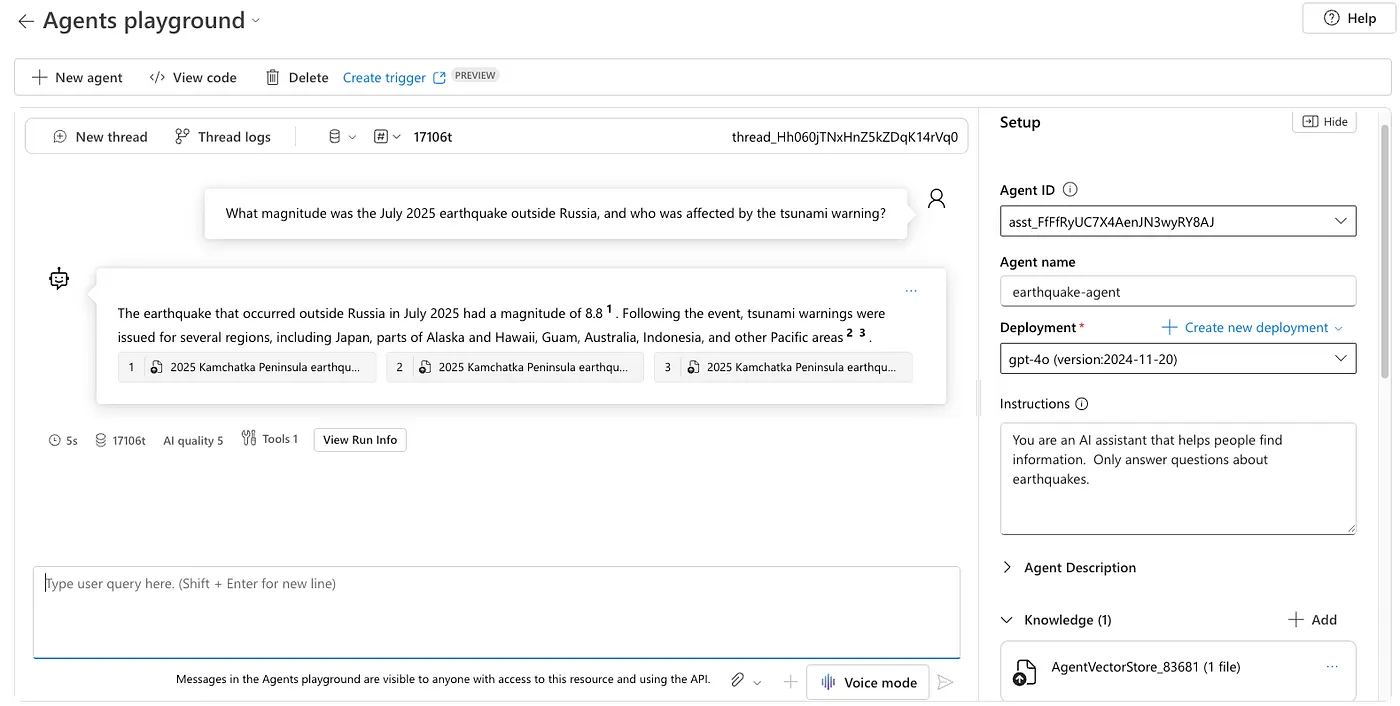The width and height of the screenshot is (1400, 706).
Task: Click the user query text box
Action: coord(496,612)
